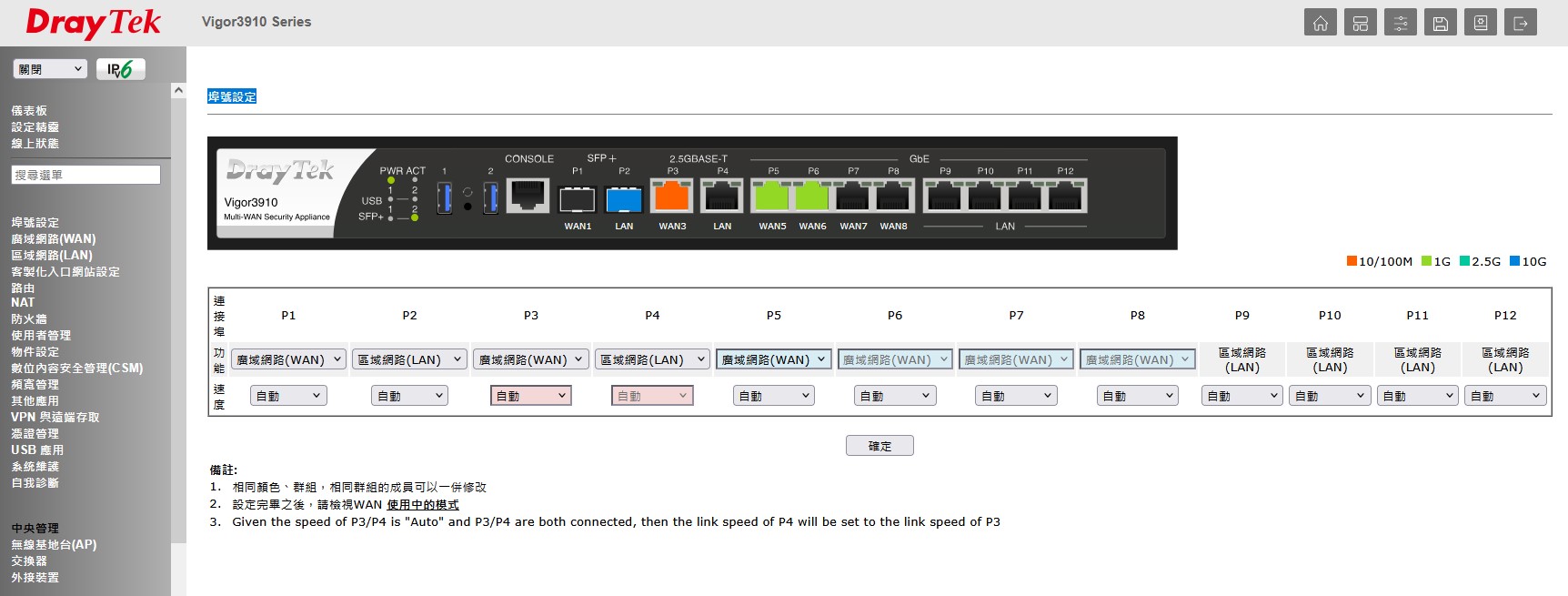Open the P5 function WAN dropdown
Screen dimensions: 1568x596
click(773, 359)
